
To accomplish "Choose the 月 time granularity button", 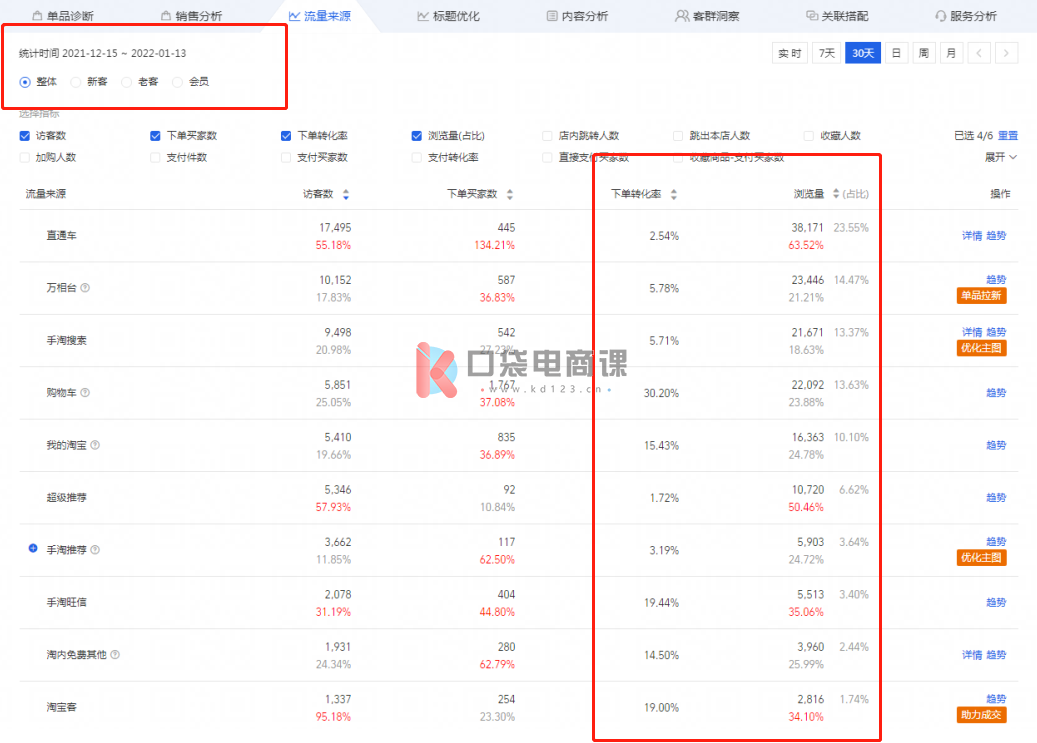I will tap(951, 53).
